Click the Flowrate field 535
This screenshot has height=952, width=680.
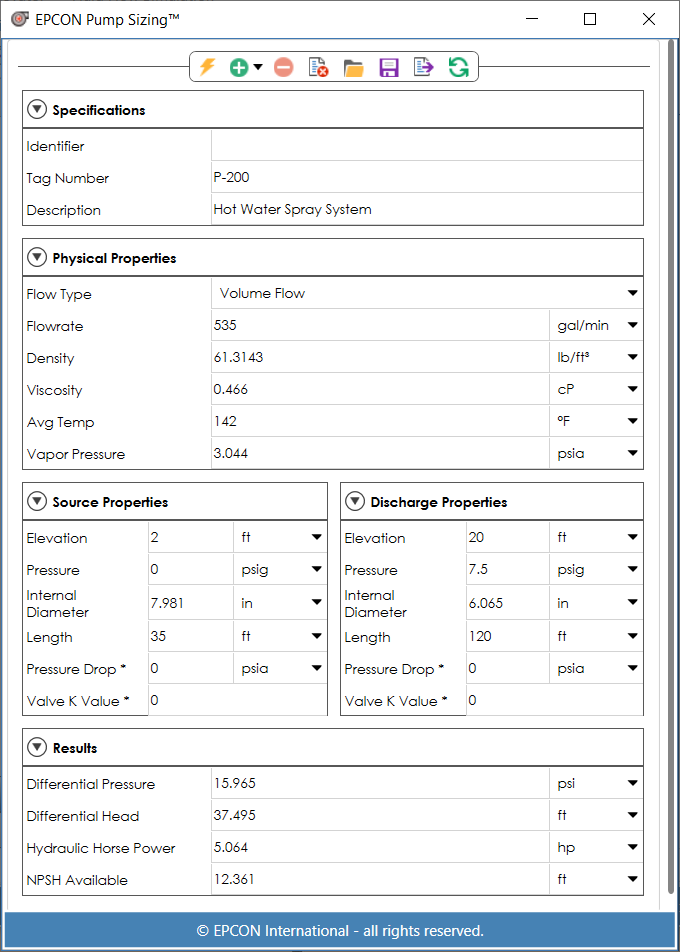pyautogui.click(x=380, y=325)
